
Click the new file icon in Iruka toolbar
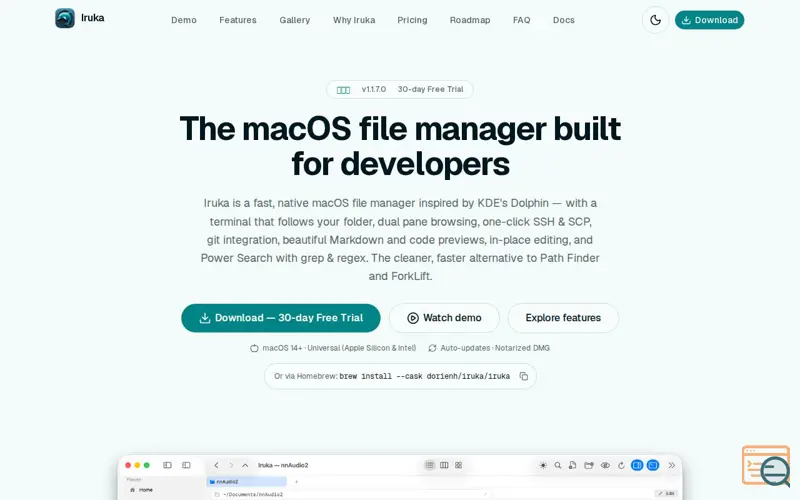(573, 465)
